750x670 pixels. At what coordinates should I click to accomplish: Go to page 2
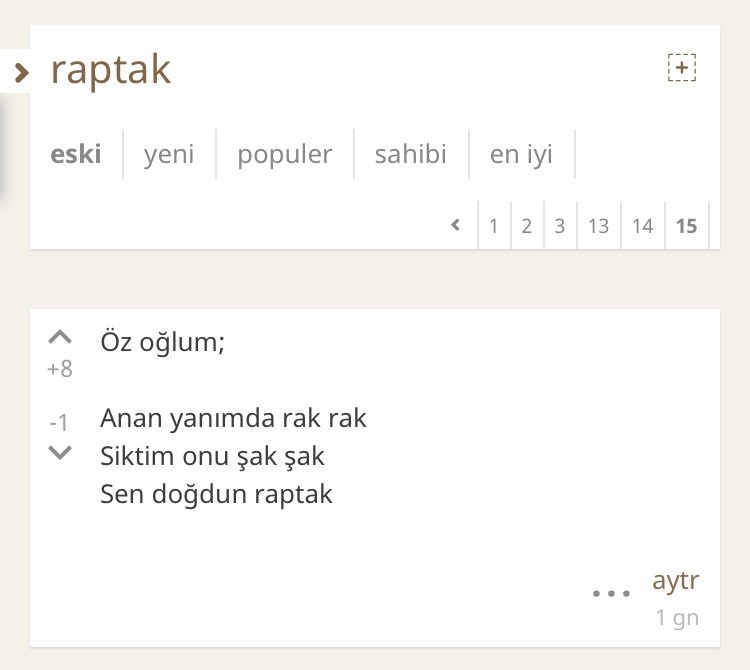click(526, 226)
